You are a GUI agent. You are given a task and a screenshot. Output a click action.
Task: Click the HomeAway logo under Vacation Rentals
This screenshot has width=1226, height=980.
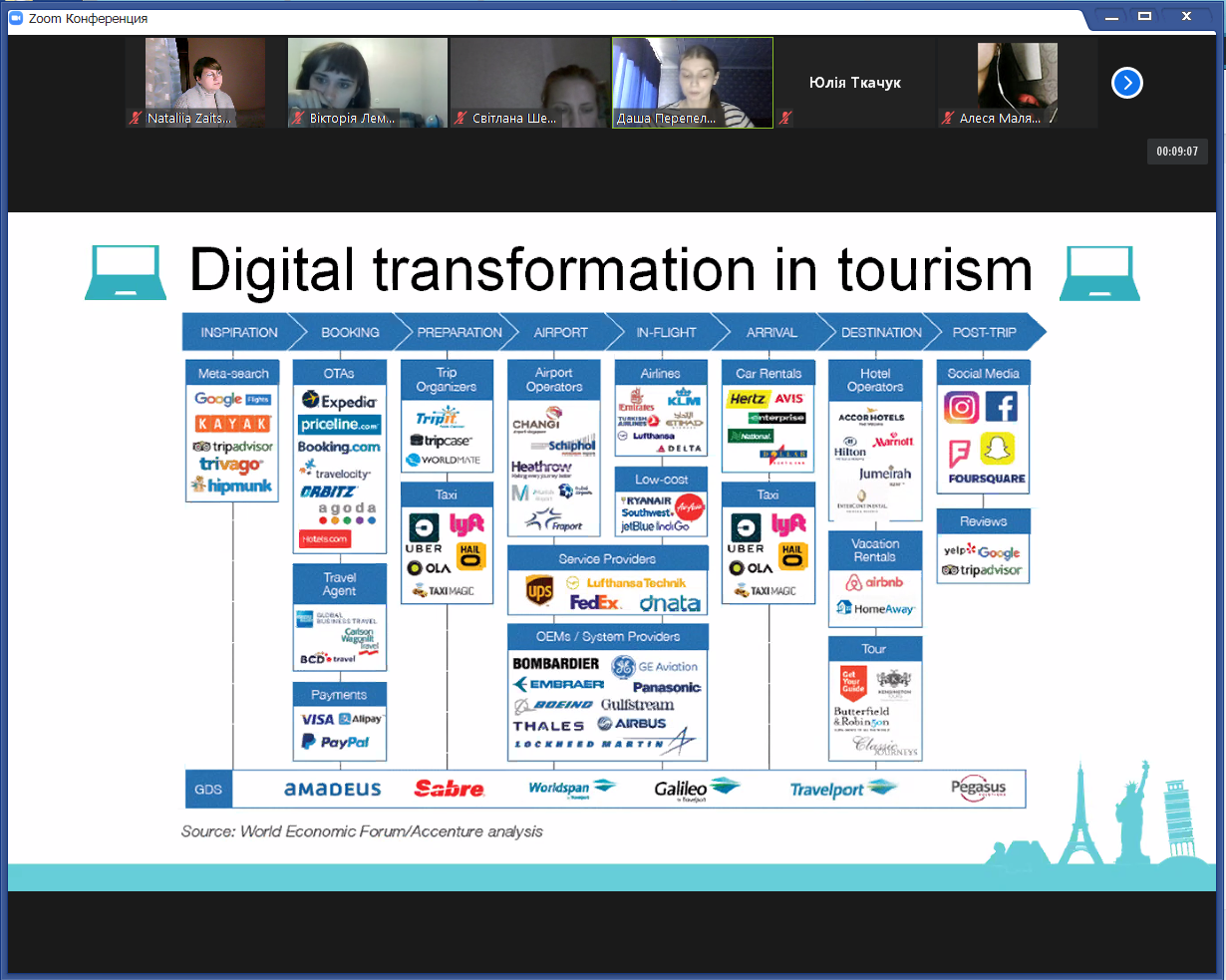[x=876, y=608]
